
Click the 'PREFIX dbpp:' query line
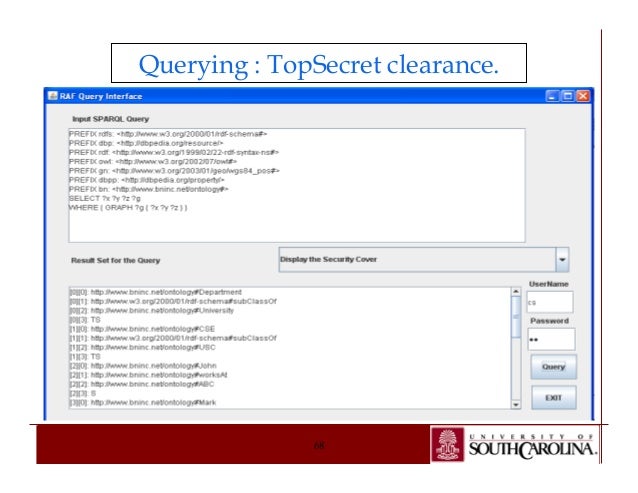pyautogui.click(x=147, y=180)
